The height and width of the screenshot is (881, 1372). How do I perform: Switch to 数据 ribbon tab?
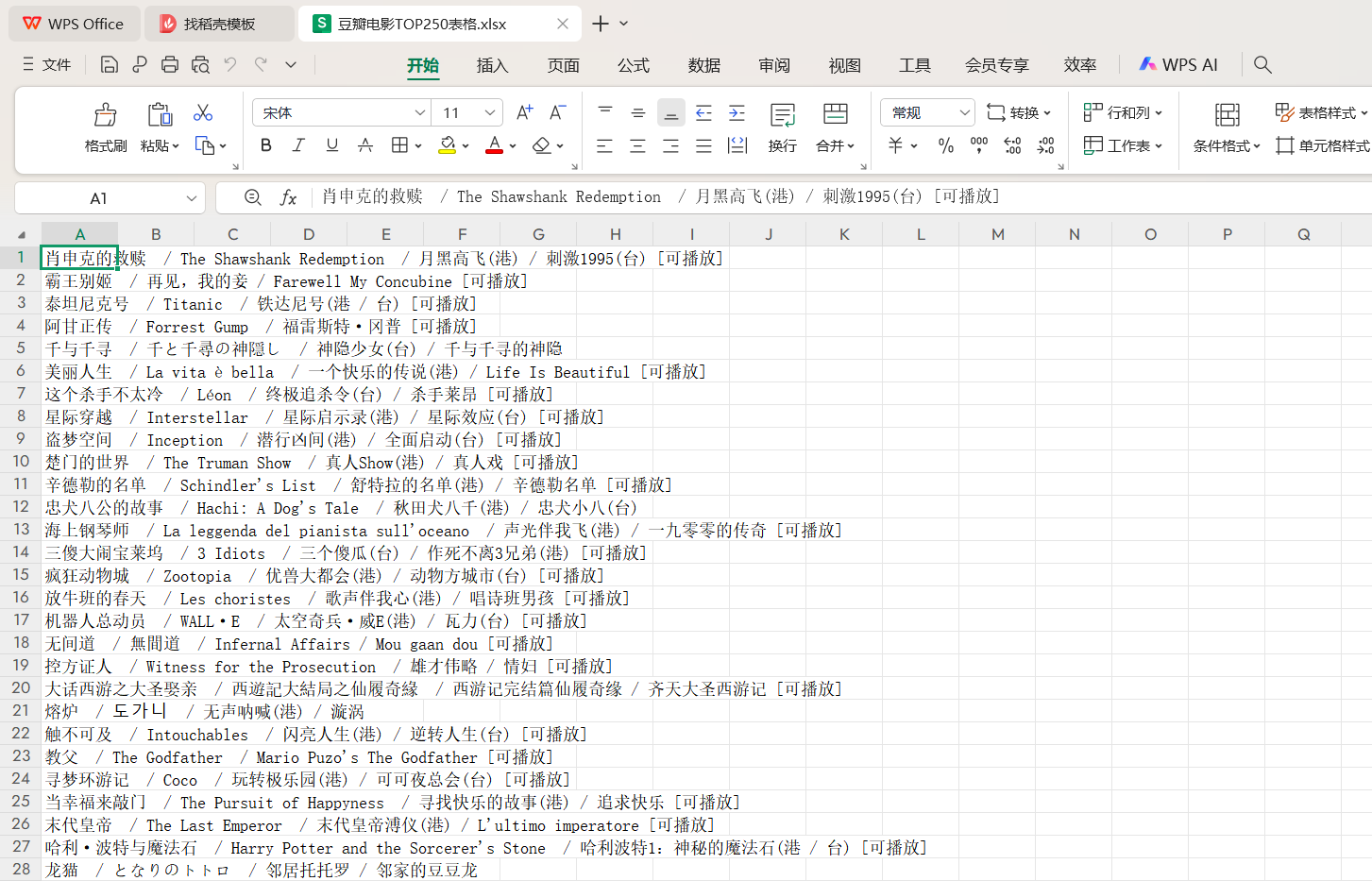point(704,65)
